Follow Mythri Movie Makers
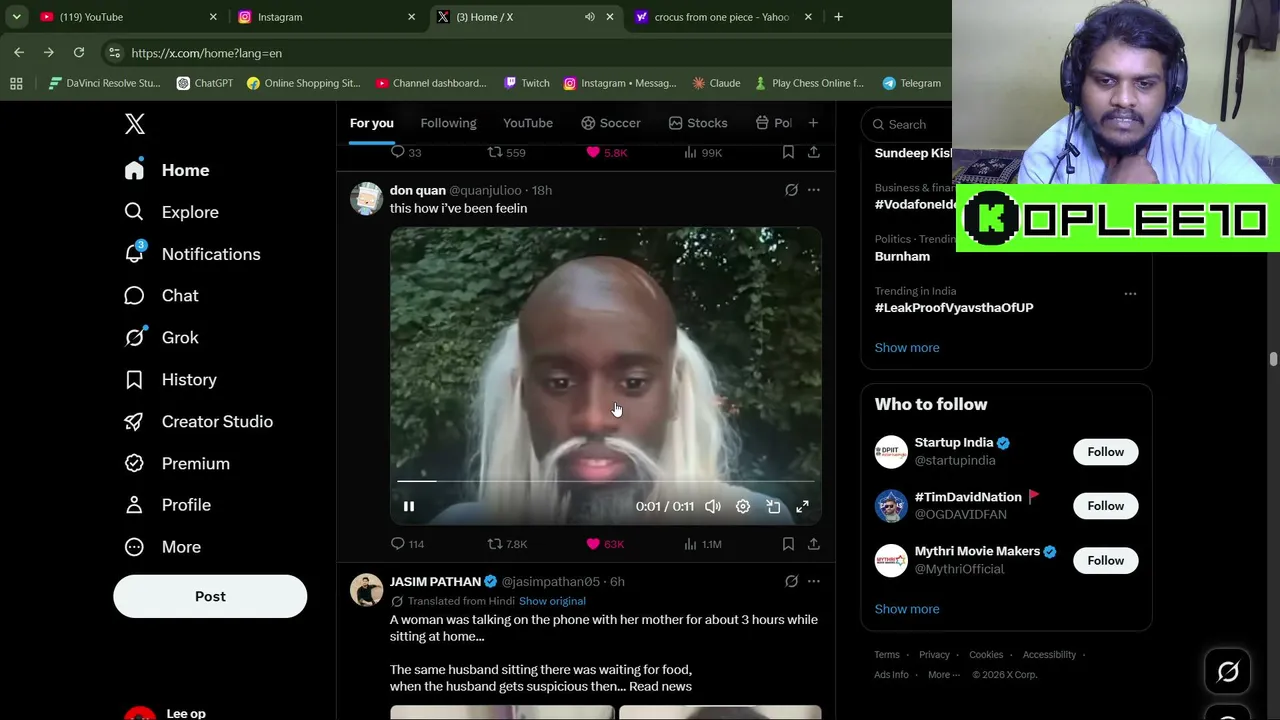Viewport: 1280px width, 720px height. coord(1105,561)
